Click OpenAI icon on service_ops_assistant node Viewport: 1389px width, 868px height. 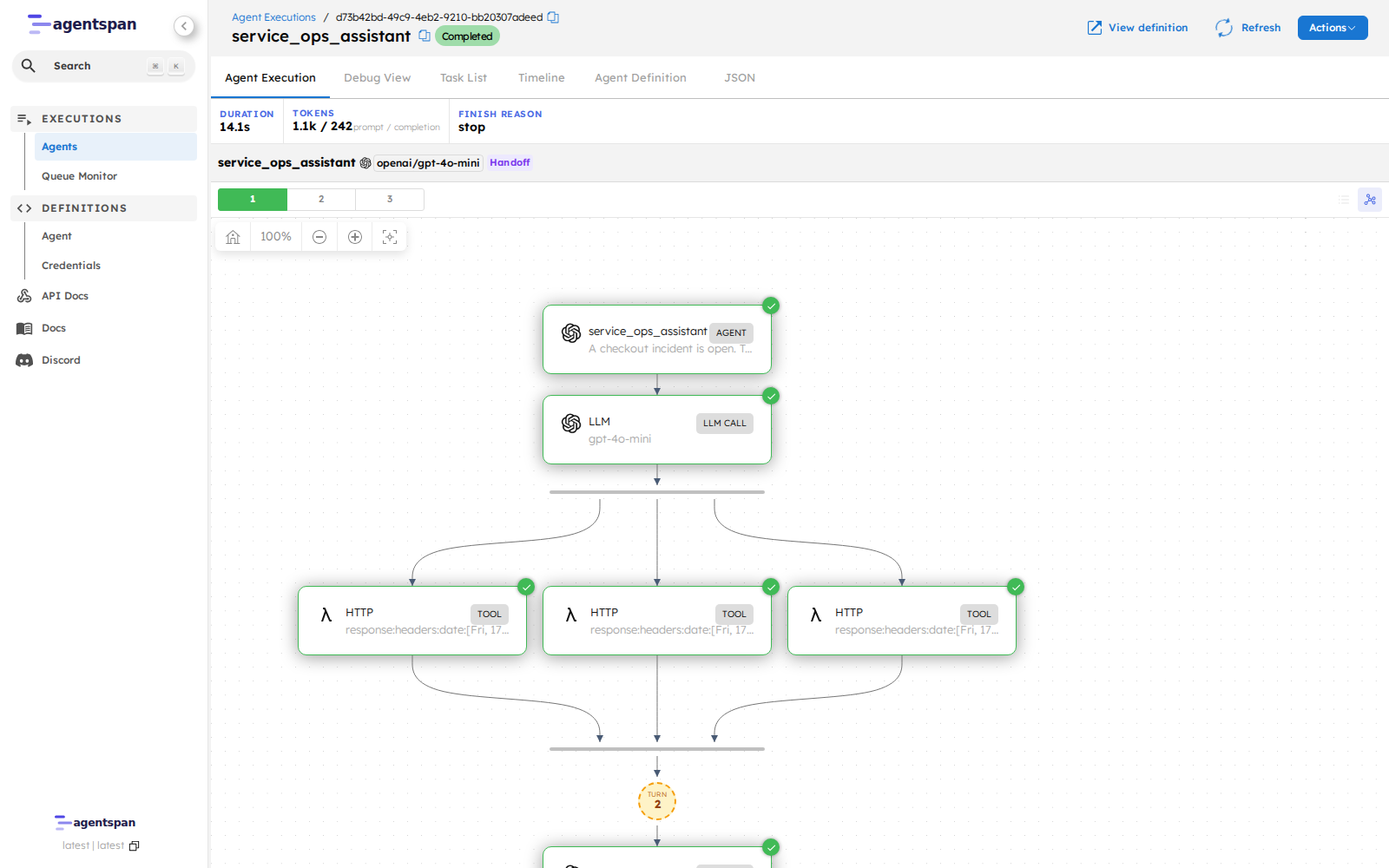[571, 333]
